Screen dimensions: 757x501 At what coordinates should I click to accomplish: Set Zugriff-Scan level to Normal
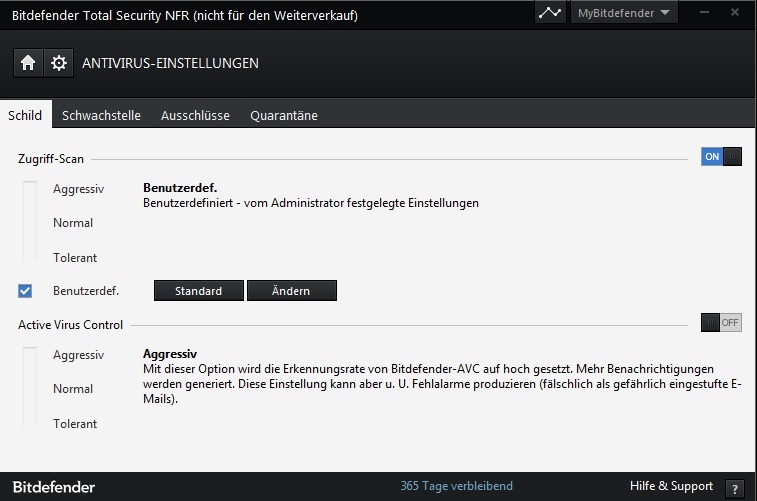click(x=73, y=223)
